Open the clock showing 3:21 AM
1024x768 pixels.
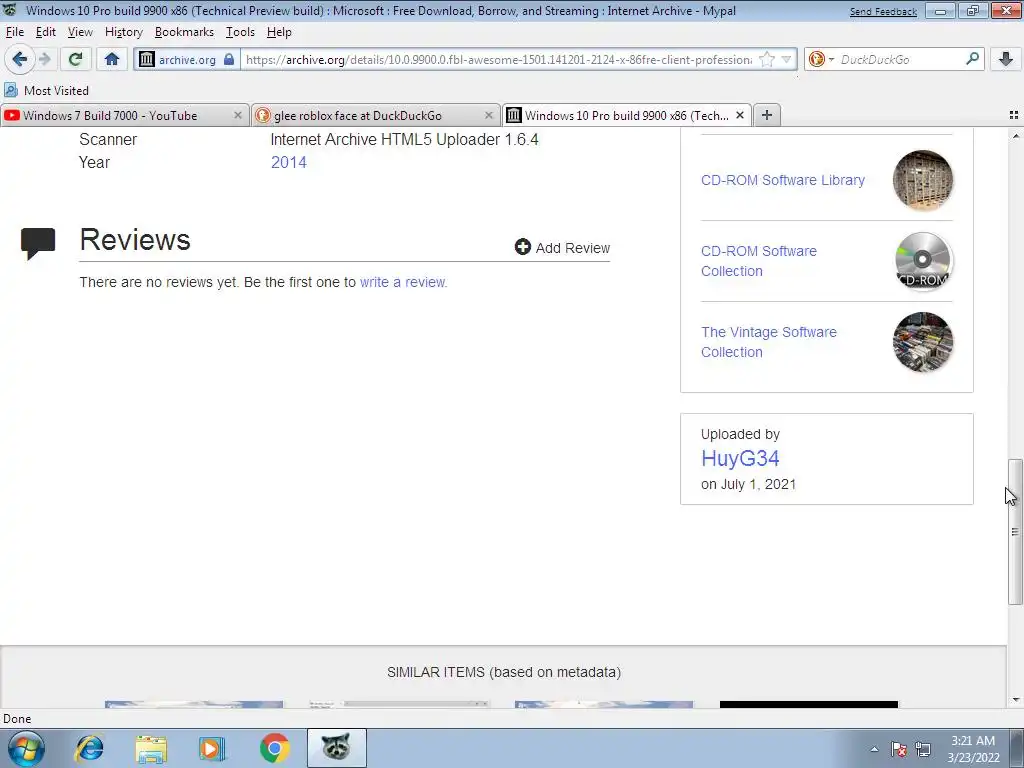tap(973, 749)
